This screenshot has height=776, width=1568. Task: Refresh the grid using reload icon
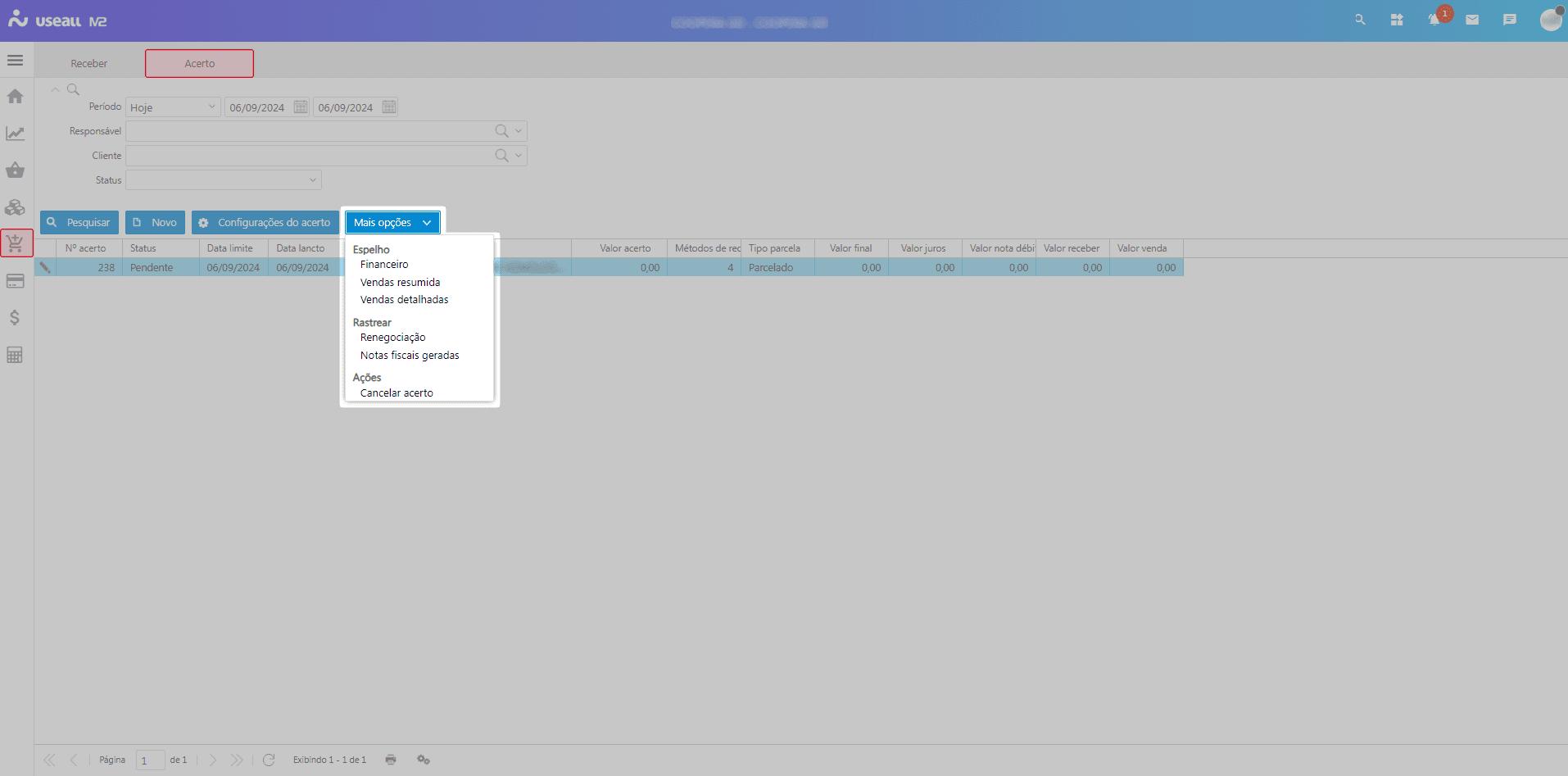(x=269, y=760)
